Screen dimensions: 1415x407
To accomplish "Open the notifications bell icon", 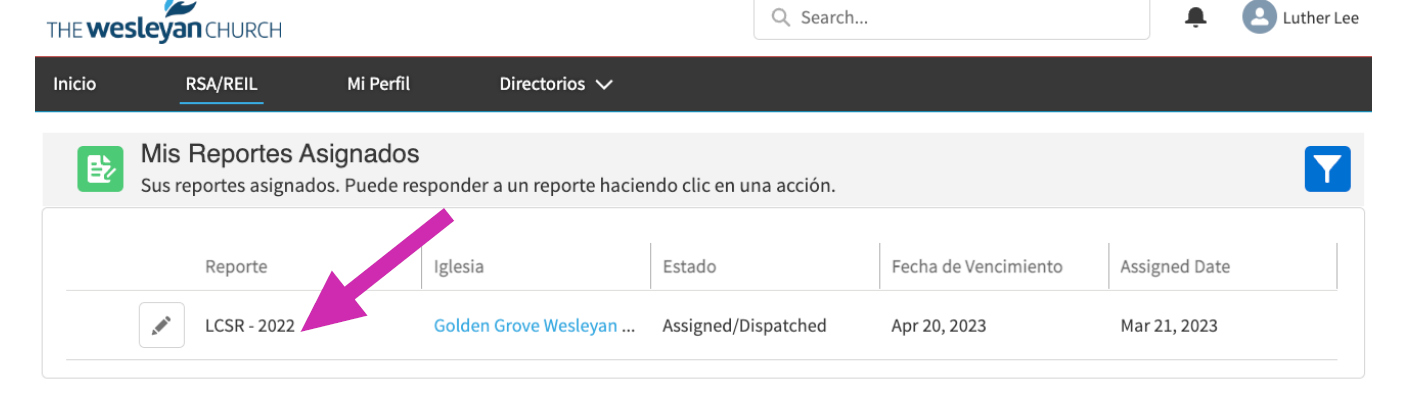I will 1196,18.
